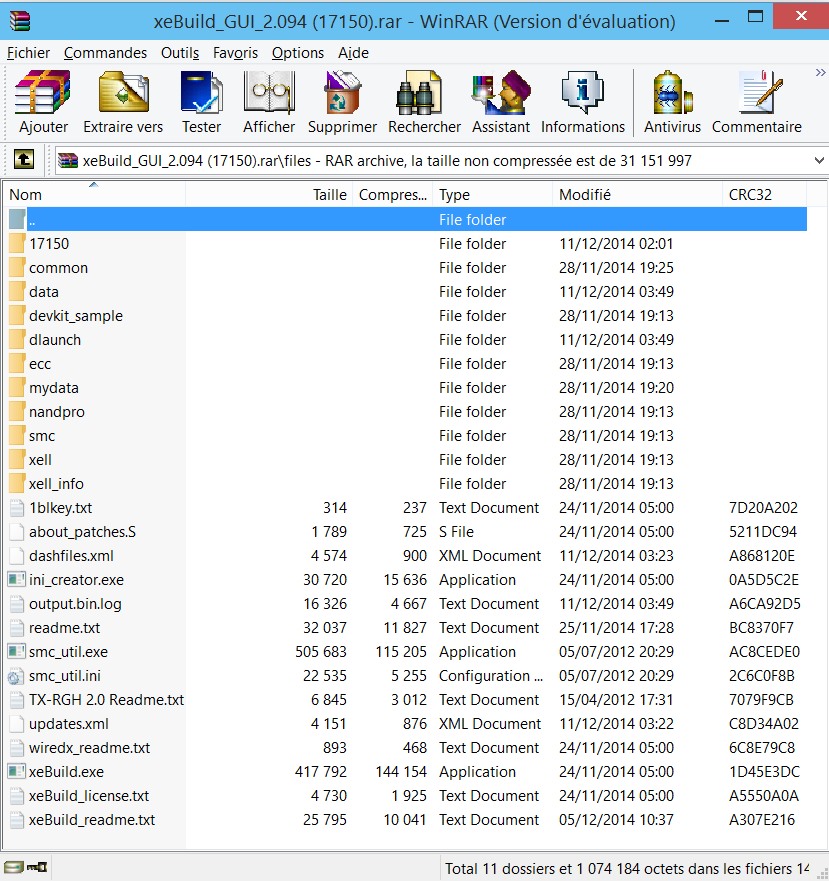The width and height of the screenshot is (829, 881).
Task: Expand the hidden toolbar buttons chevron
Action: 820,72
